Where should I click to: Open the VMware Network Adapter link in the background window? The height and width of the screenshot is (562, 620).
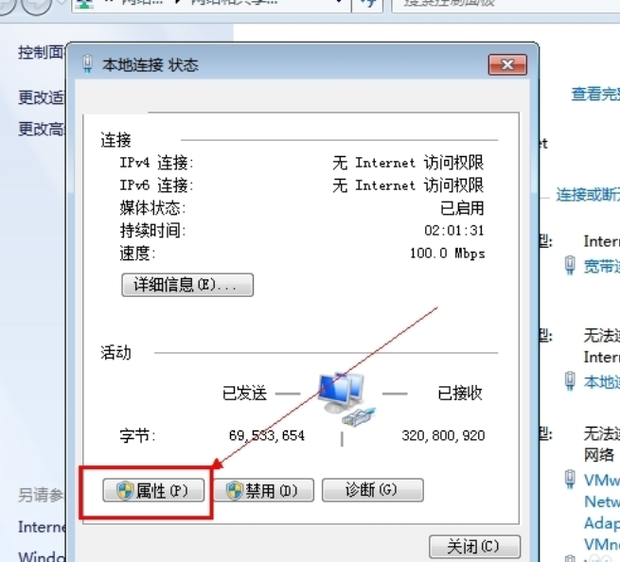602,512
